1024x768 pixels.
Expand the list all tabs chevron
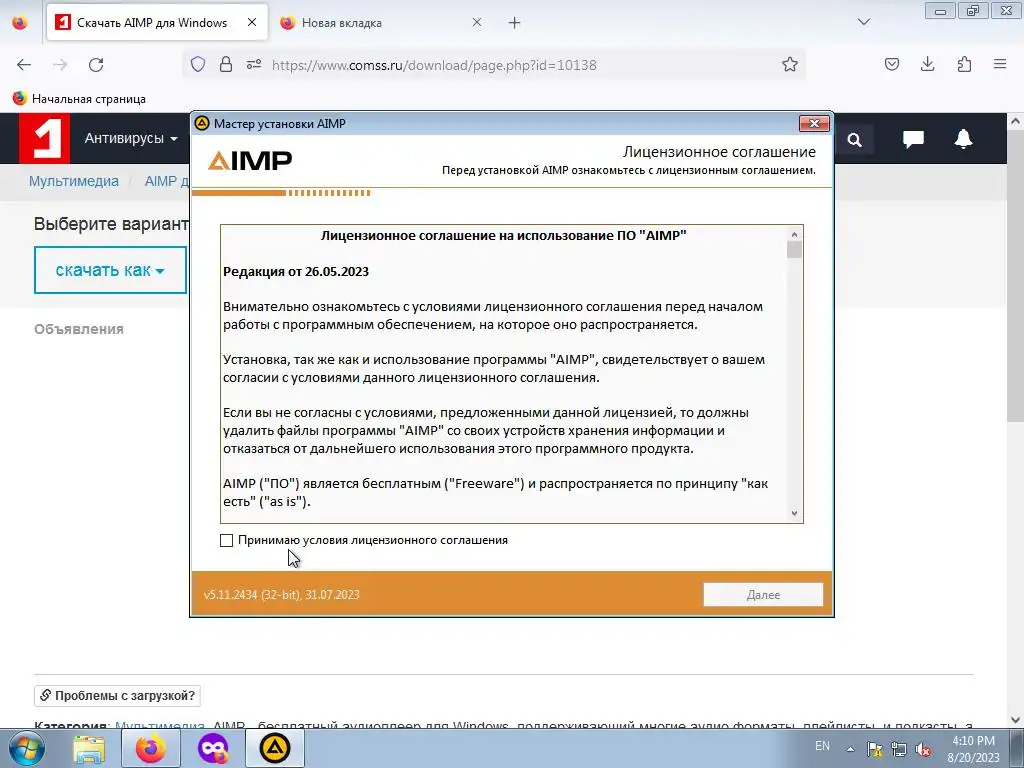(863, 22)
